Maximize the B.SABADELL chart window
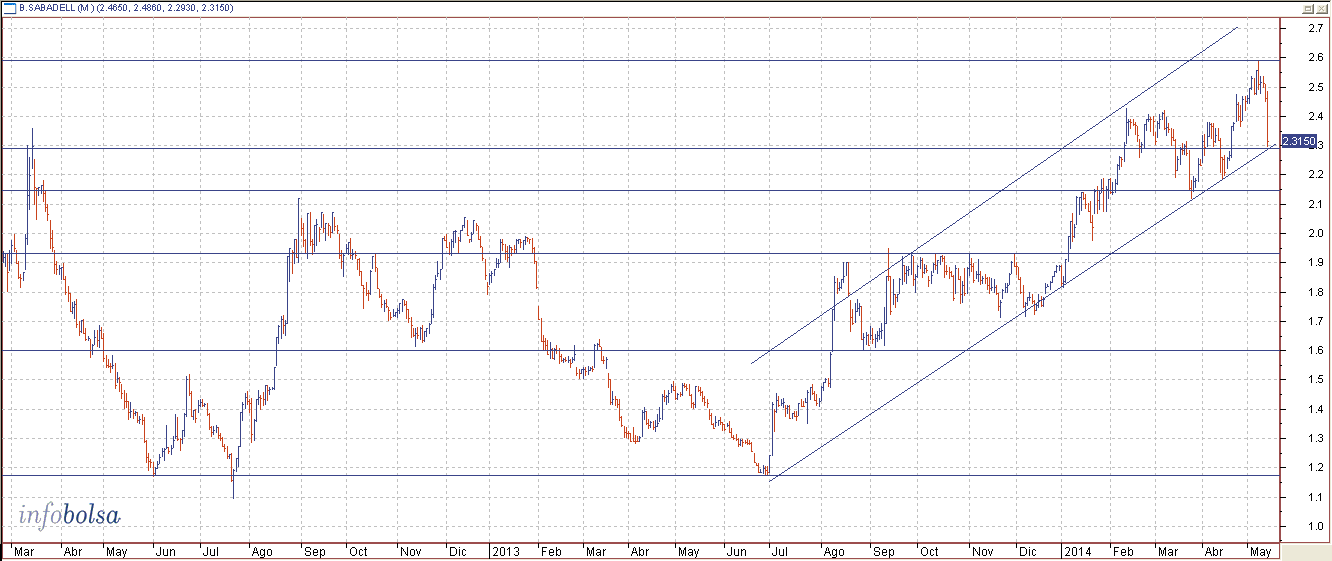The height and width of the screenshot is (561, 1332). pyautogui.click(x=1308, y=7)
